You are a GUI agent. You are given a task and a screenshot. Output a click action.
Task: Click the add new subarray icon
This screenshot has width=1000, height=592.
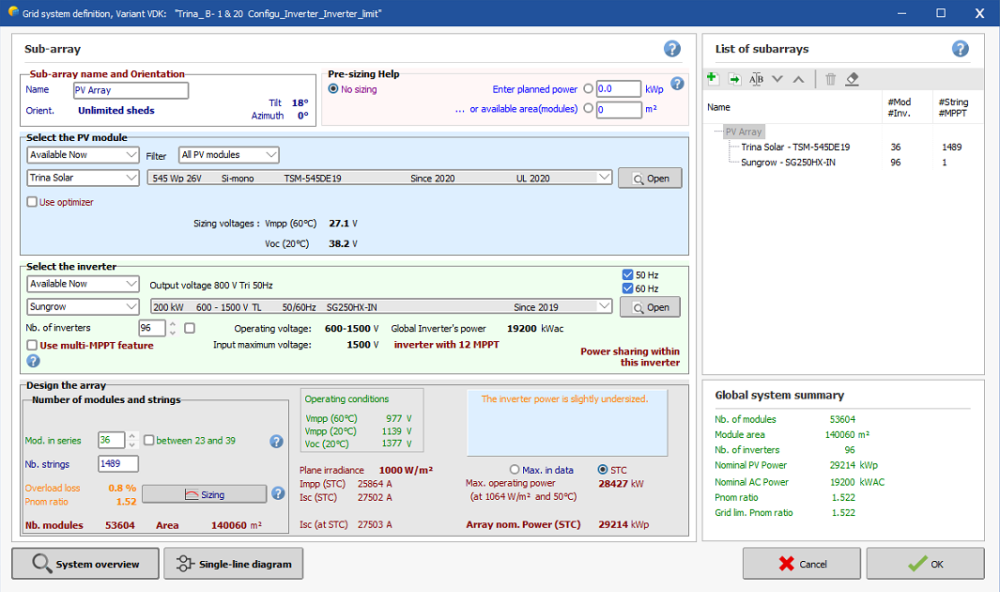point(712,79)
